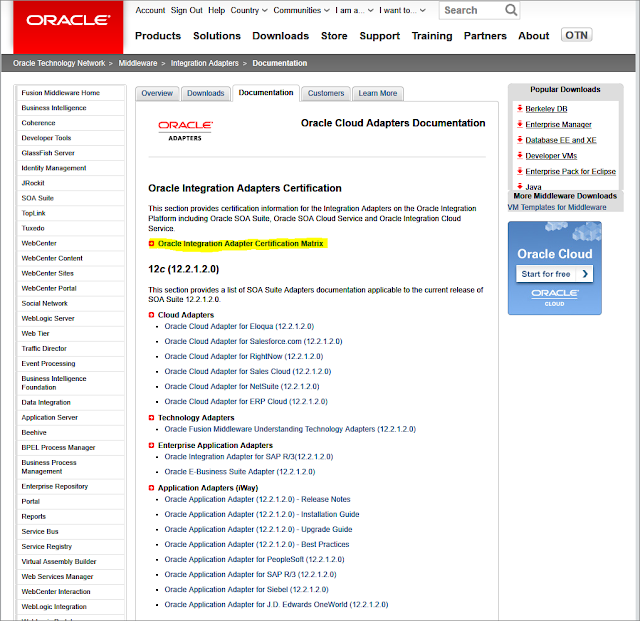Click the Account link
640x621 pixels.
click(x=150, y=10)
